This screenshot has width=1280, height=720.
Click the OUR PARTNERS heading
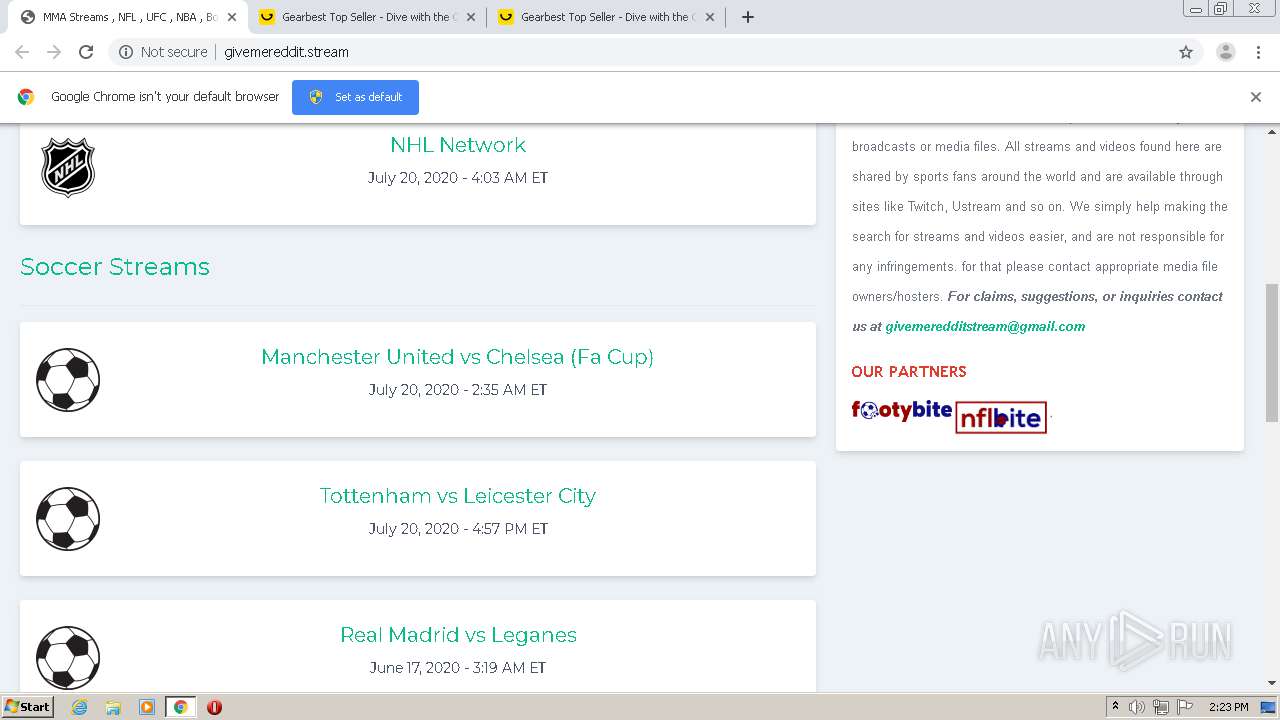coord(909,371)
